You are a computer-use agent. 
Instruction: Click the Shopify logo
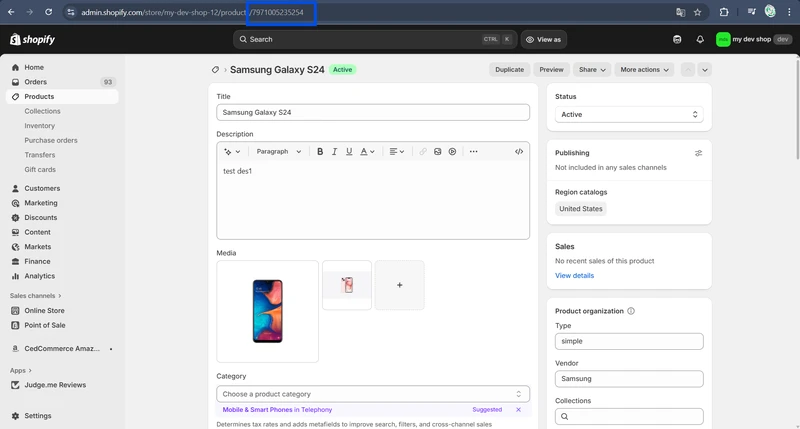click(32, 39)
